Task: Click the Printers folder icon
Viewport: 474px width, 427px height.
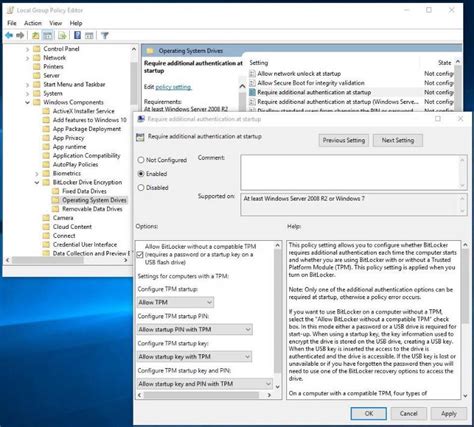Action: (37, 66)
